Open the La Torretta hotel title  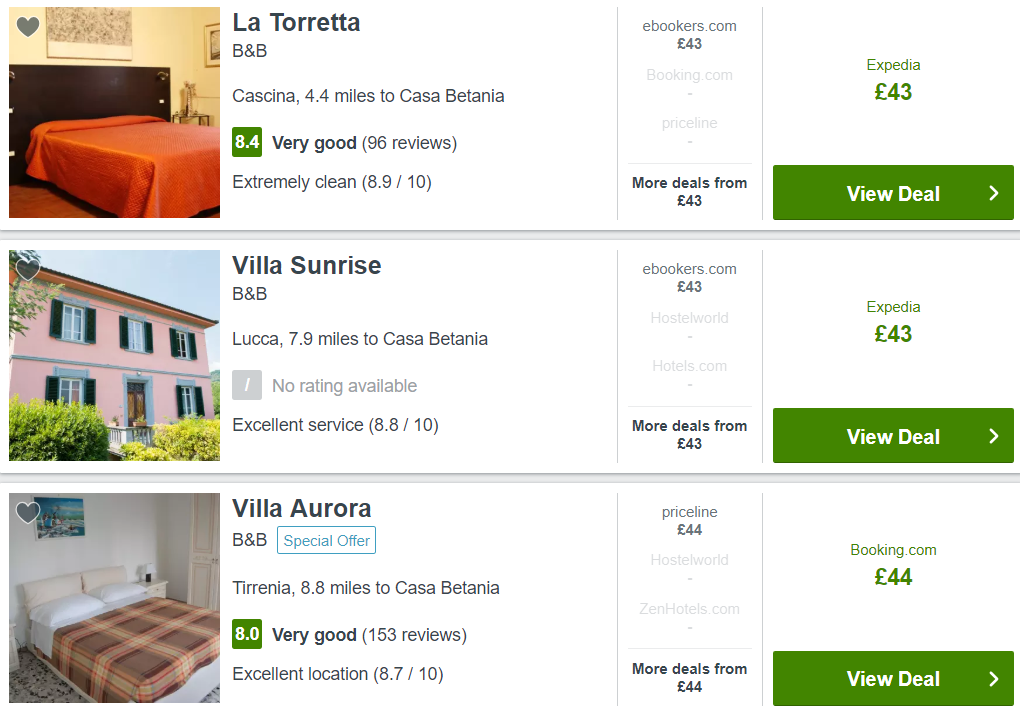point(296,23)
